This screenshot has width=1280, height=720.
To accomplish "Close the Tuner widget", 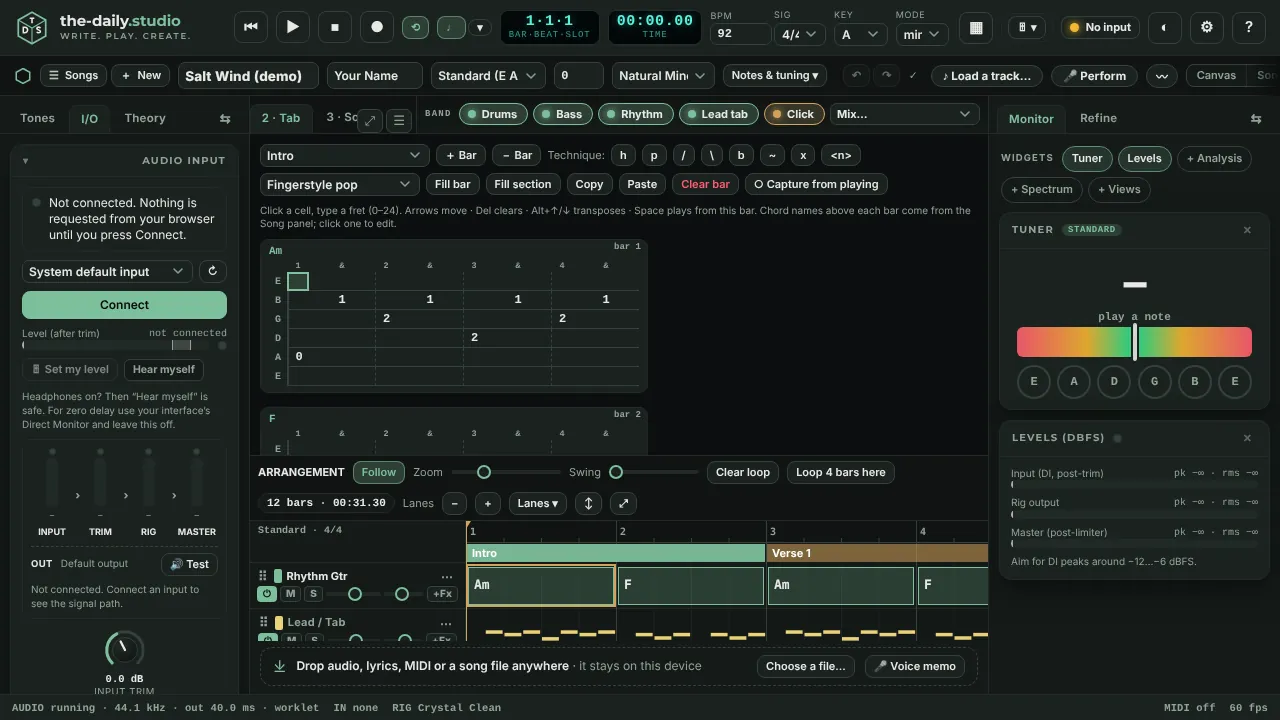I will click(x=1247, y=230).
